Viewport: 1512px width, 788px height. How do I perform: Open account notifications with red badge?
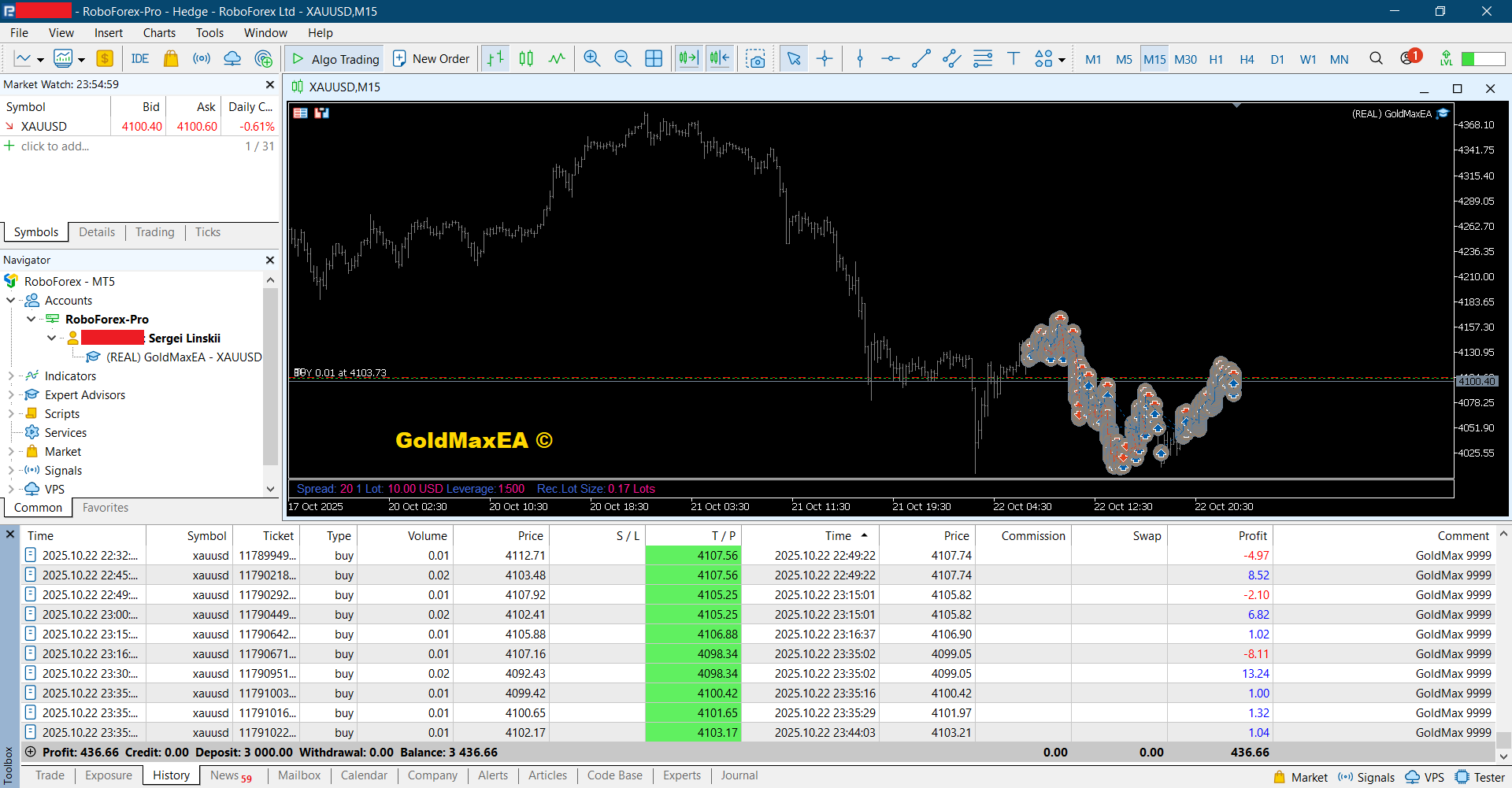[x=1410, y=57]
